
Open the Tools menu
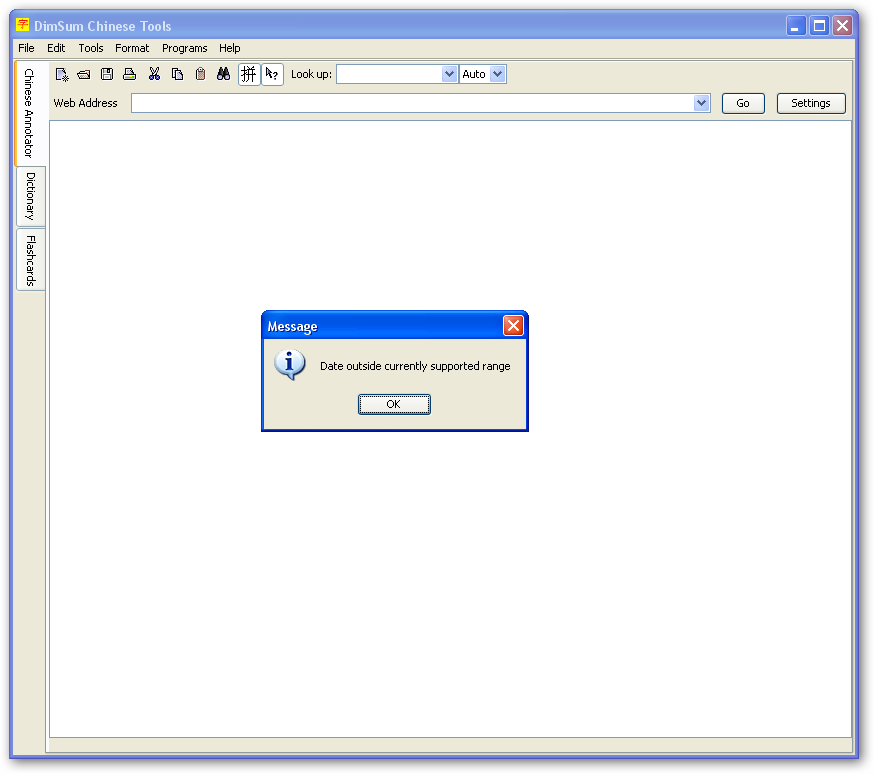[91, 48]
